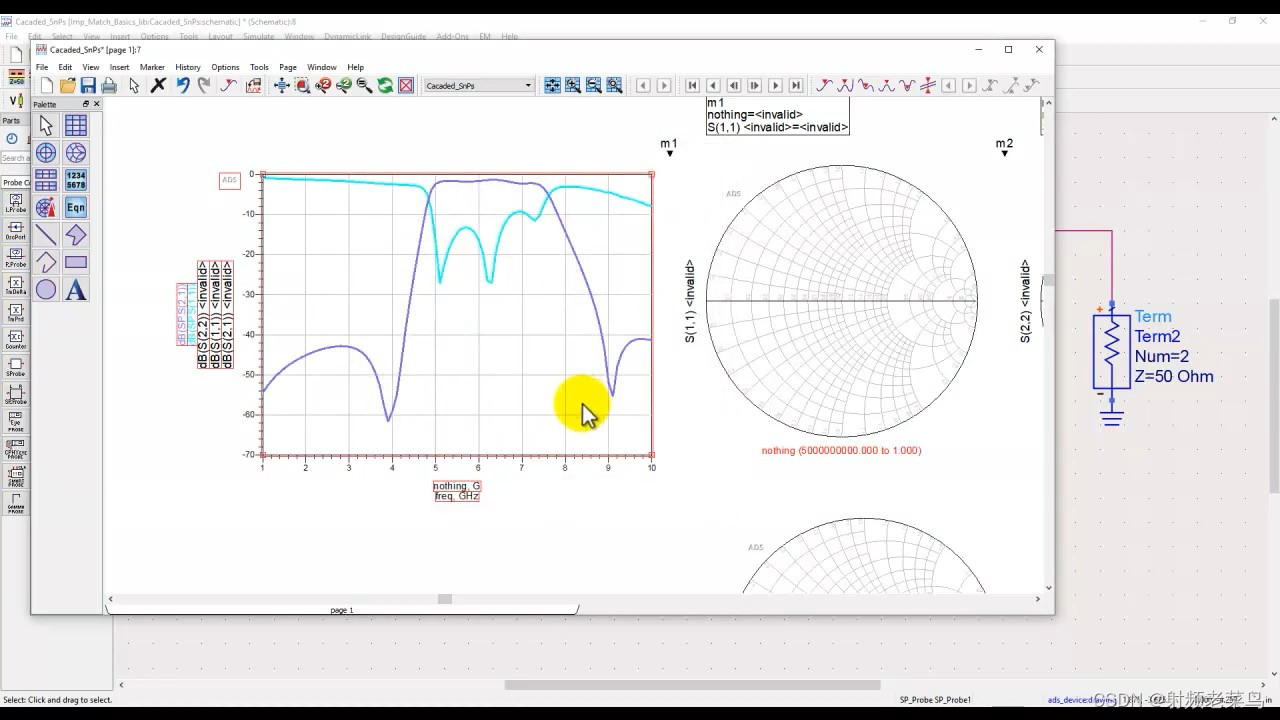The width and height of the screenshot is (1280, 720).
Task: Insert a Smith chart from the palette
Action: pos(76,153)
